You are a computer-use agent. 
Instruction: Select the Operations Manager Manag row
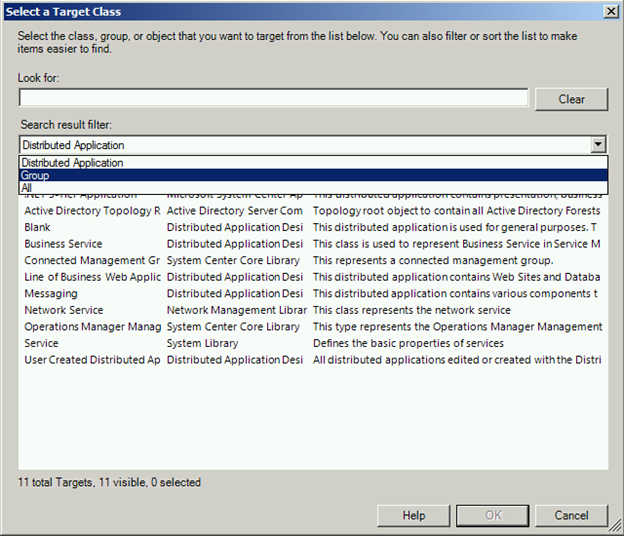(x=313, y=327)
